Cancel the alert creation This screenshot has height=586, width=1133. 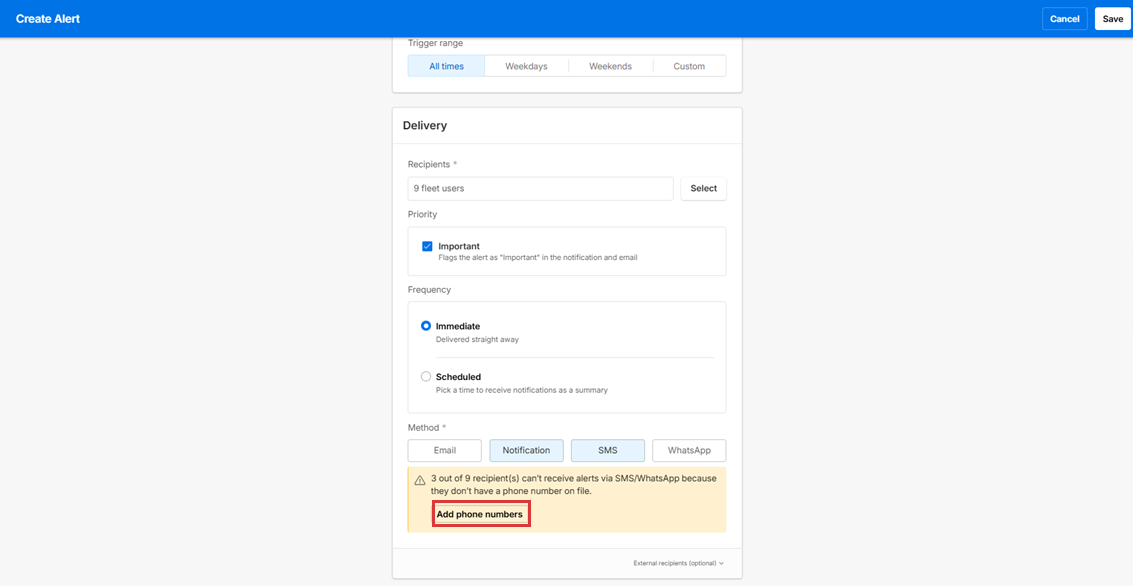tap(1064, 19)
